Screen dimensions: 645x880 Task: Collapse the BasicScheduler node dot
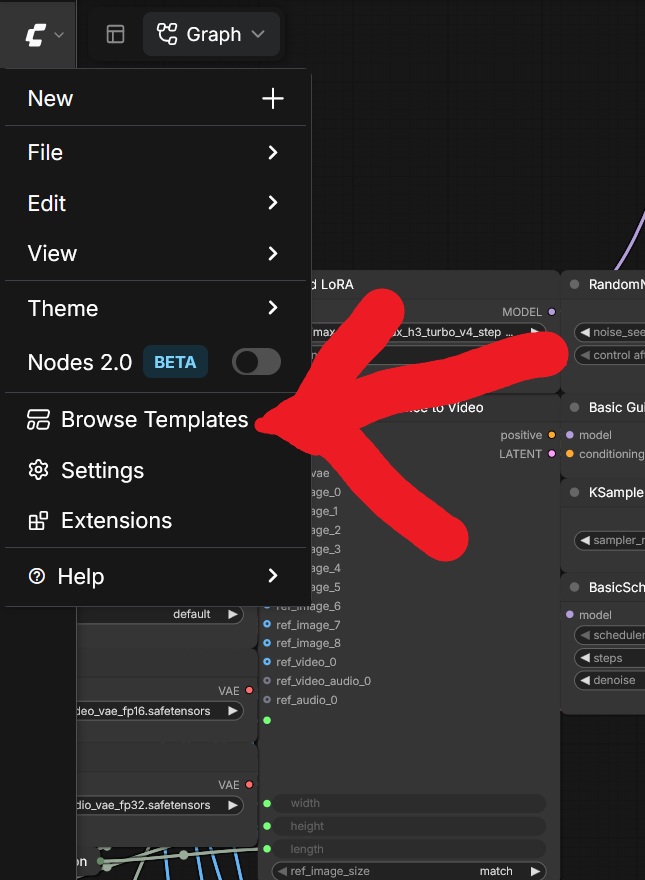(574, 587)
